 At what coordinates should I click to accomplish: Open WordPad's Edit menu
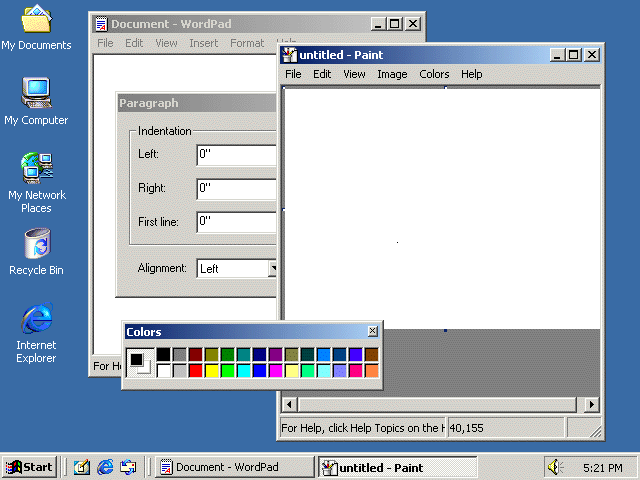[134, 43]
